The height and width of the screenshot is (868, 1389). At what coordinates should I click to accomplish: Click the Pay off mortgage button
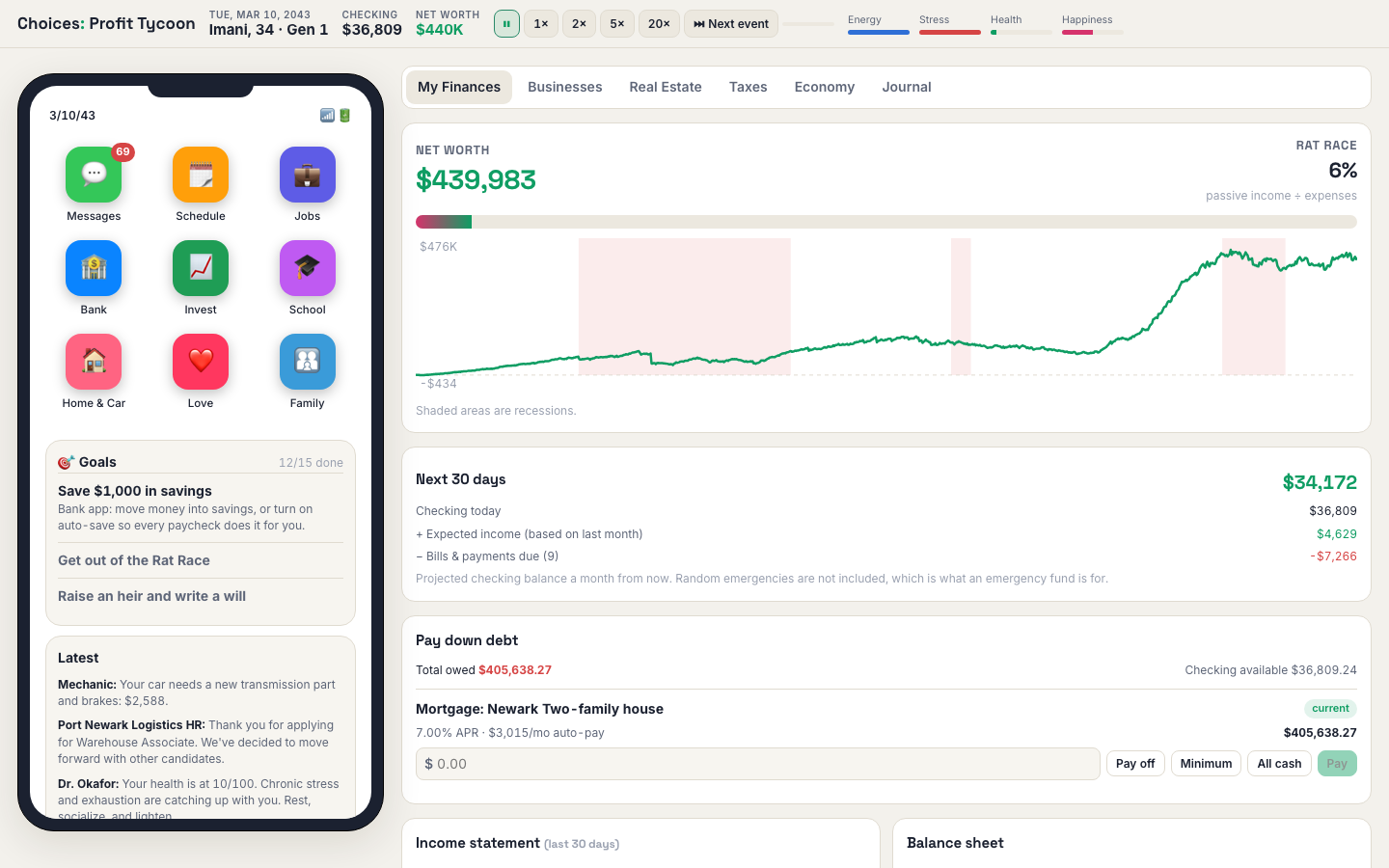1135,764
